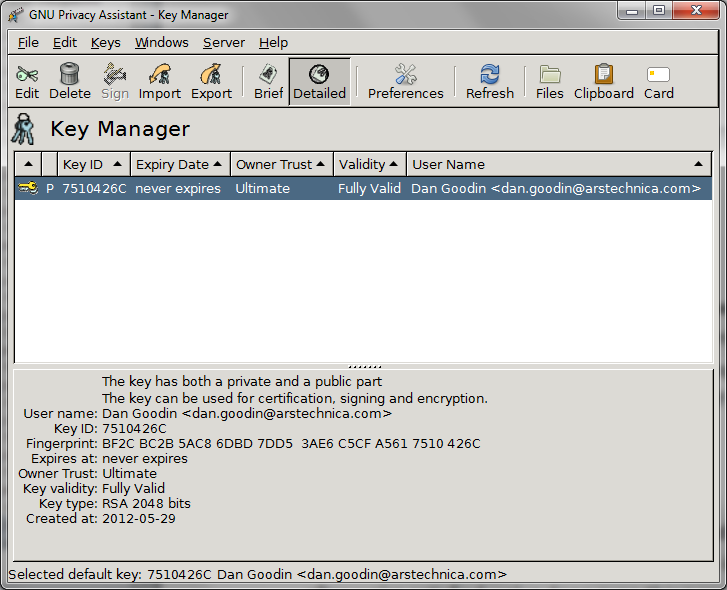This screenshot has height=590, width=727.
Task: Click the Refresh icon
Action: [x=490, y=74]
